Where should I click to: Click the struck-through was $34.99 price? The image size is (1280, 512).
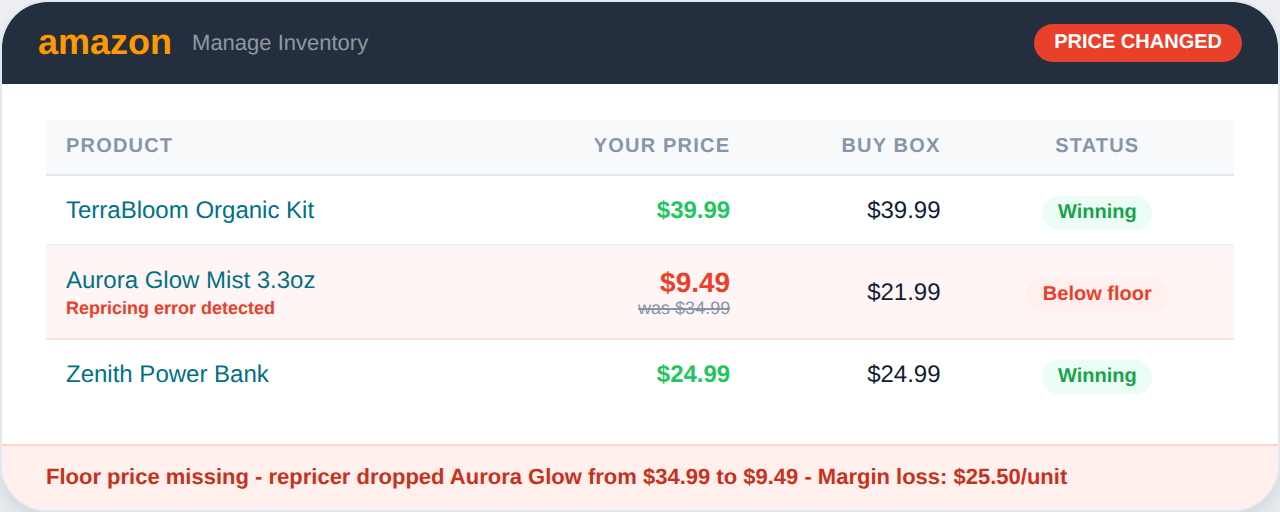click(684, 309)
